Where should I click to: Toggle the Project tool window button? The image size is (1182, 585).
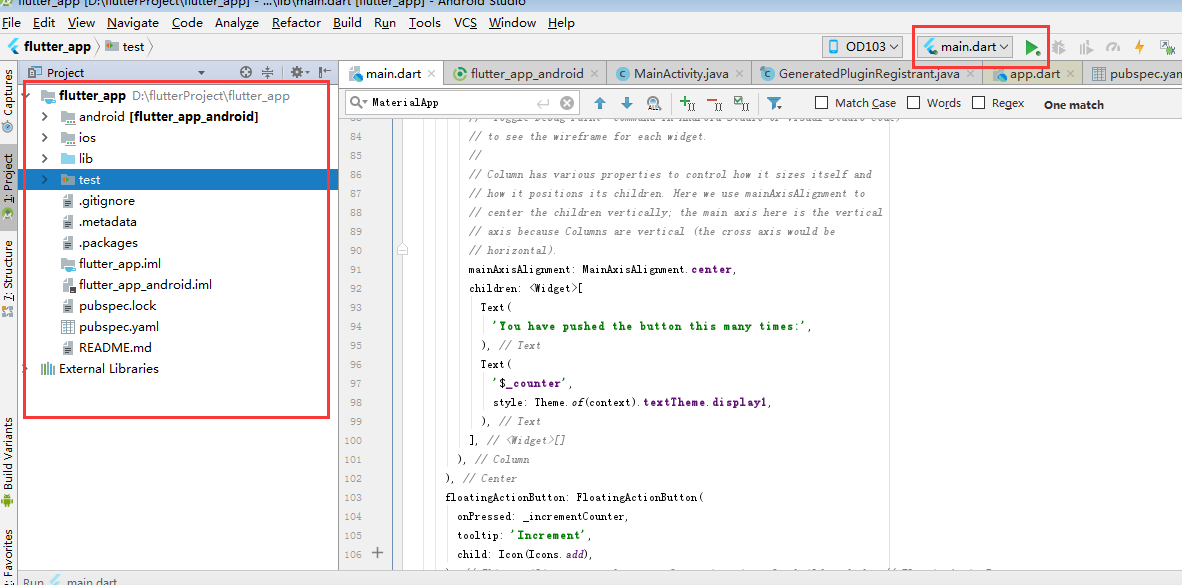[8, 185]
